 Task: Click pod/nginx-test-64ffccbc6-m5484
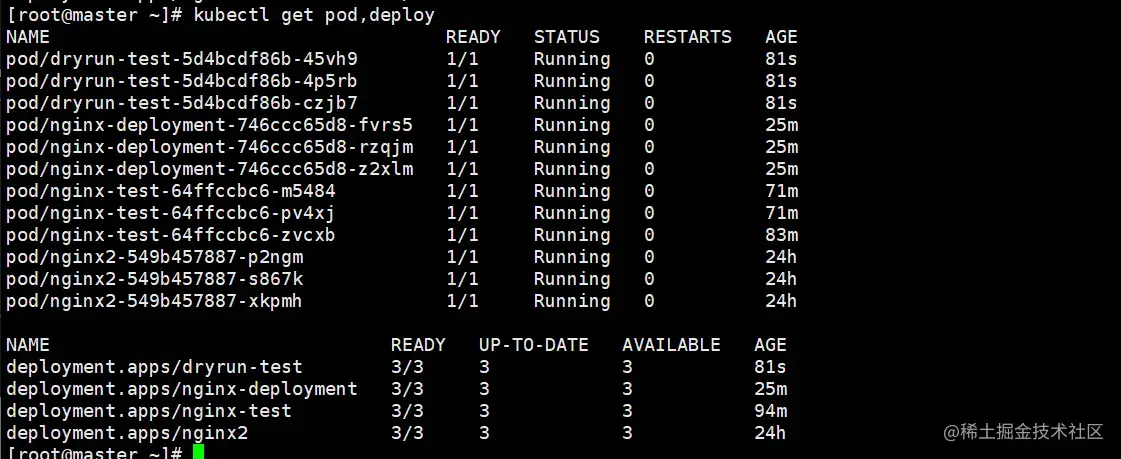171,191
